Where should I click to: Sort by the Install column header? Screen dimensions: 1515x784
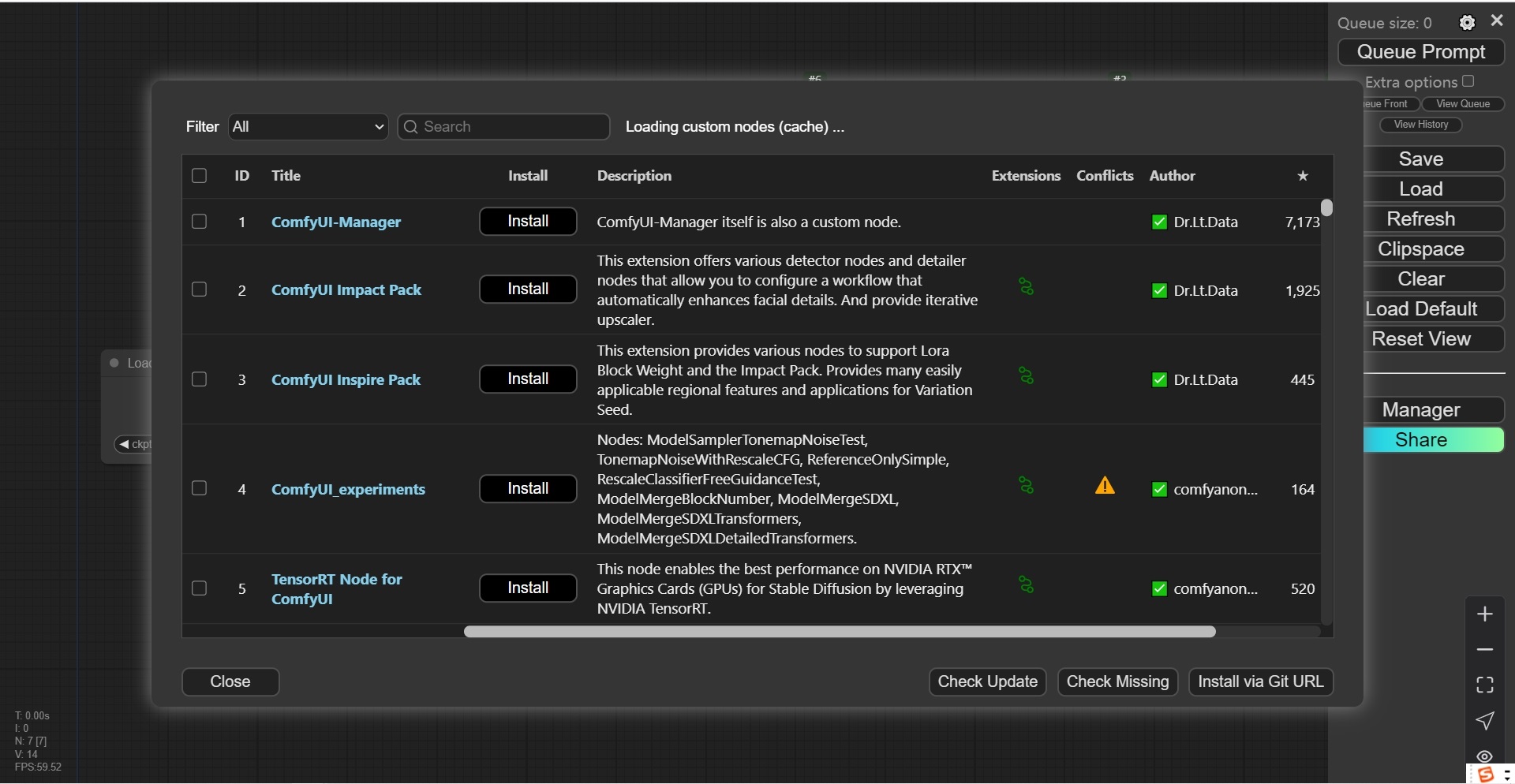click(528, 176)
